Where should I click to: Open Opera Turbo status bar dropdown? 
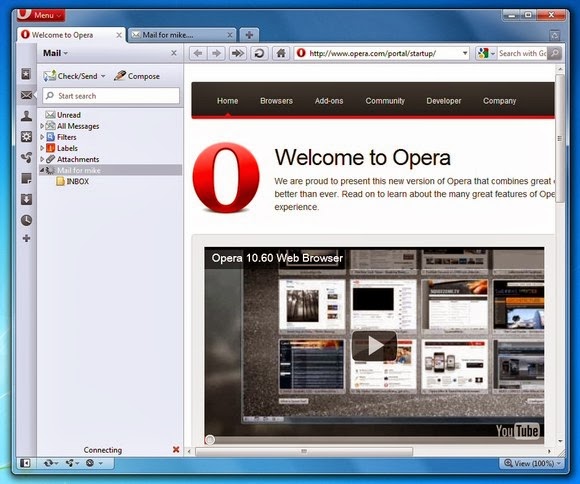[94, 463]
